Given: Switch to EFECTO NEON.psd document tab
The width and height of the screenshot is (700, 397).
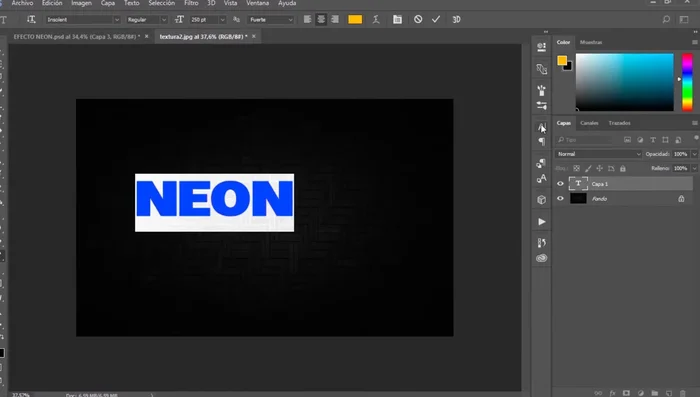Looking at the screenshot, I should pos(77,37).
